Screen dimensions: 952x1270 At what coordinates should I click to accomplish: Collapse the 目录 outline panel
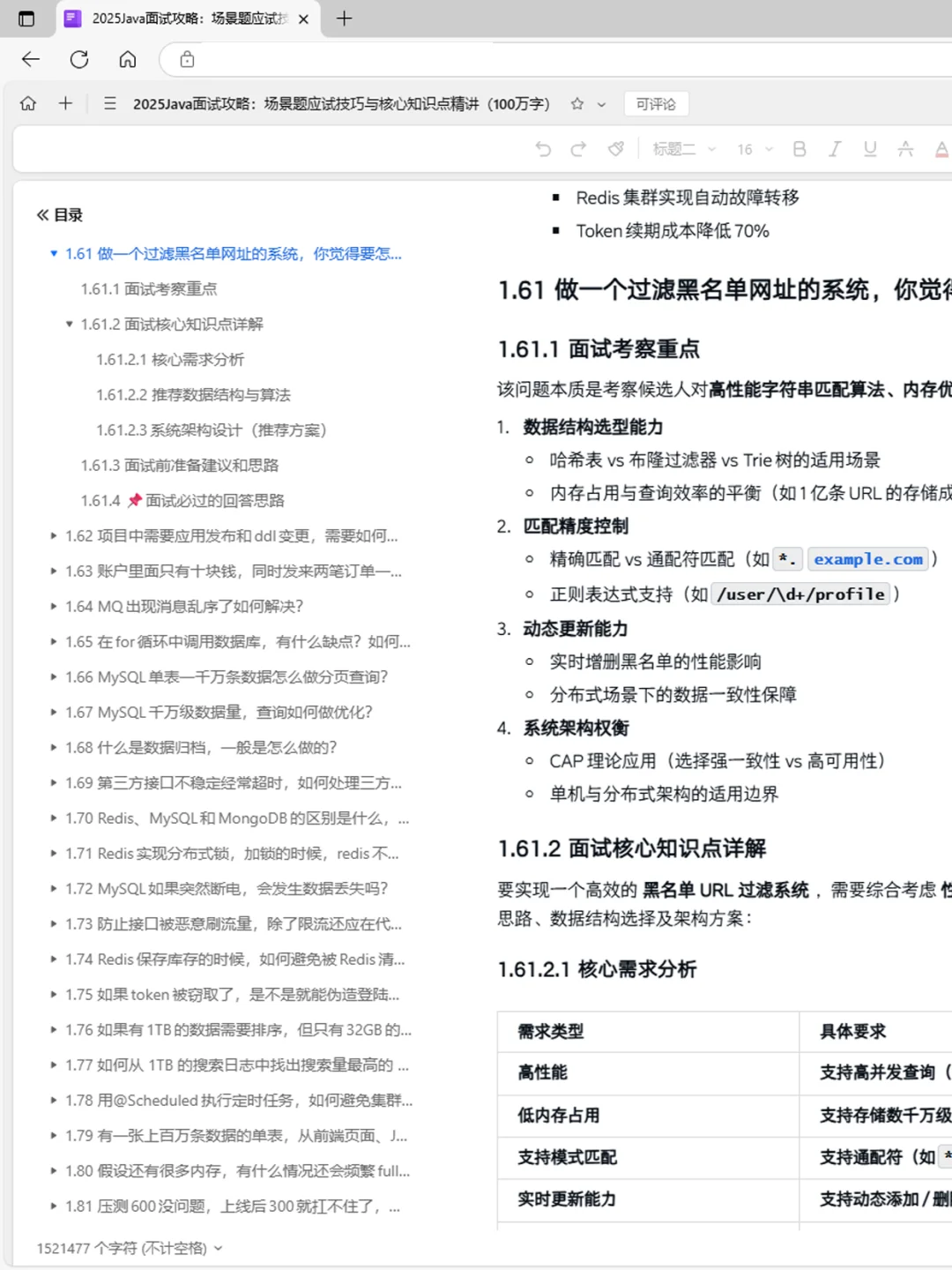coord(42,214)
